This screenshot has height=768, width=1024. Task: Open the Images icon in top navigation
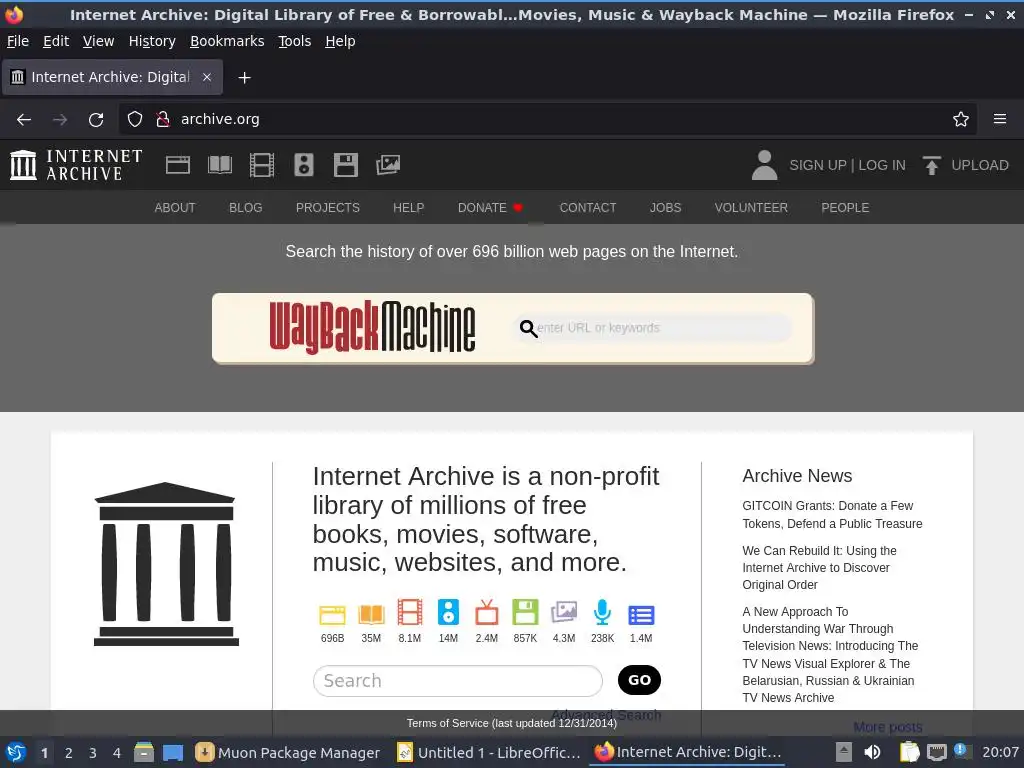click(388, 165)
